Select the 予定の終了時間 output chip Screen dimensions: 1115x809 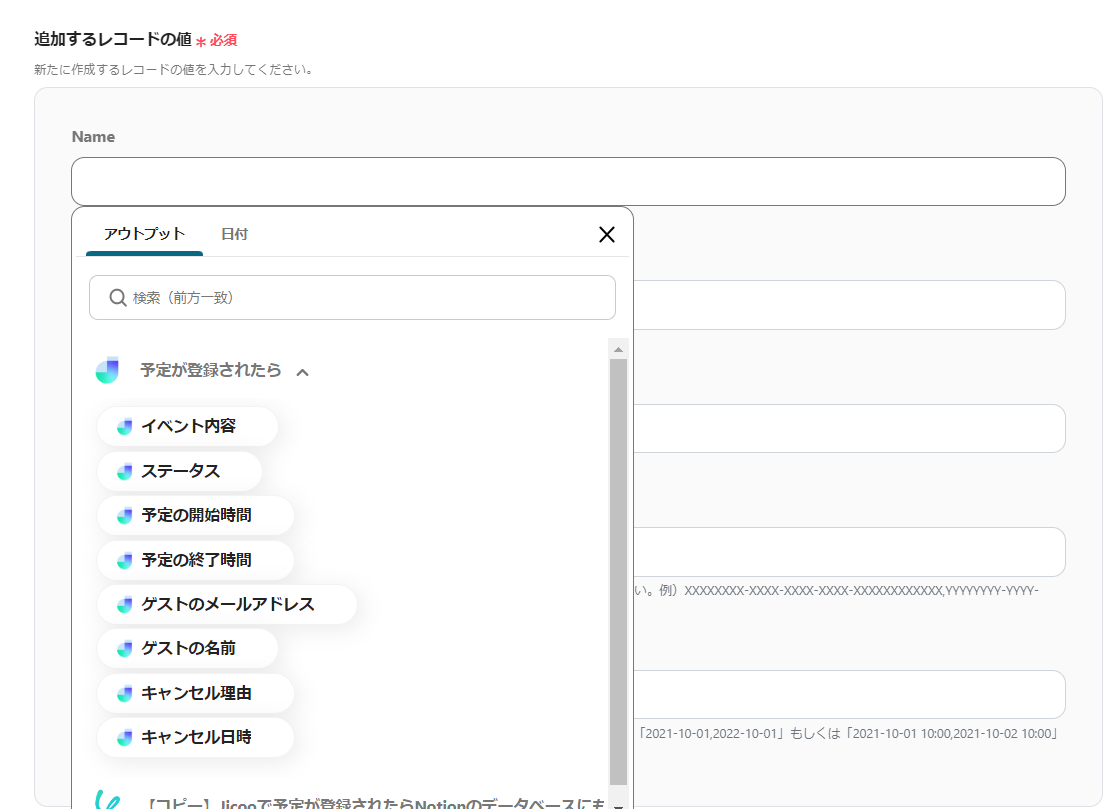tap(196, 560)
